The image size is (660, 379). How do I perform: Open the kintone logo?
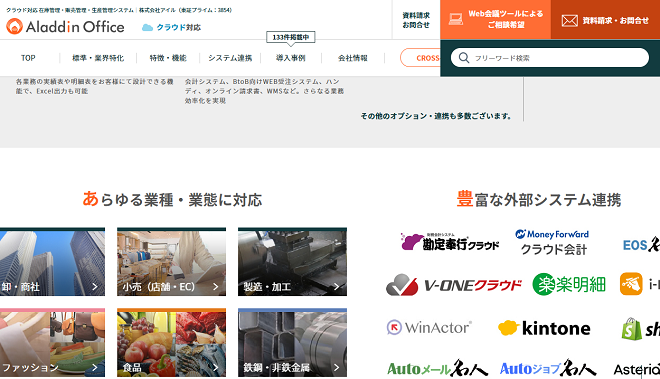point(544,328)
